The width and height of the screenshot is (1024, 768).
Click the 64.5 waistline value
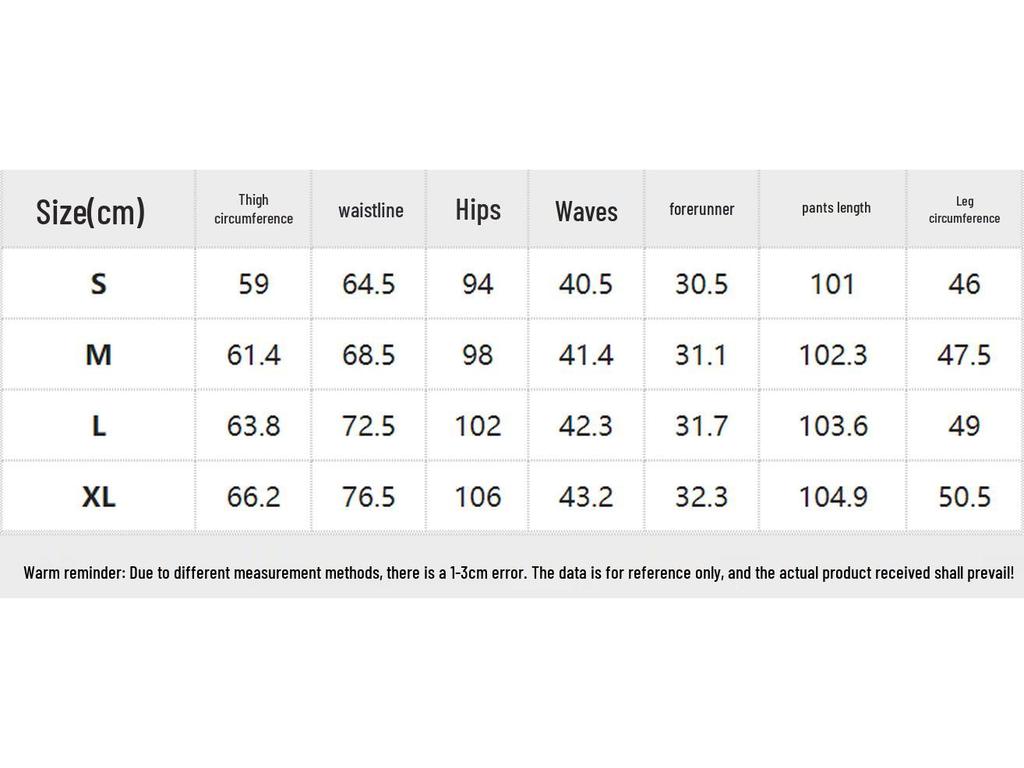[x=369, y=284]
